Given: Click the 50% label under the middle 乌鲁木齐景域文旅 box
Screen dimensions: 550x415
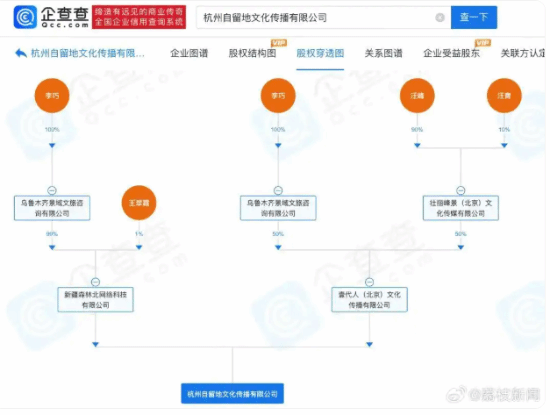Looking at the screenshot, I should click(278, 234).
